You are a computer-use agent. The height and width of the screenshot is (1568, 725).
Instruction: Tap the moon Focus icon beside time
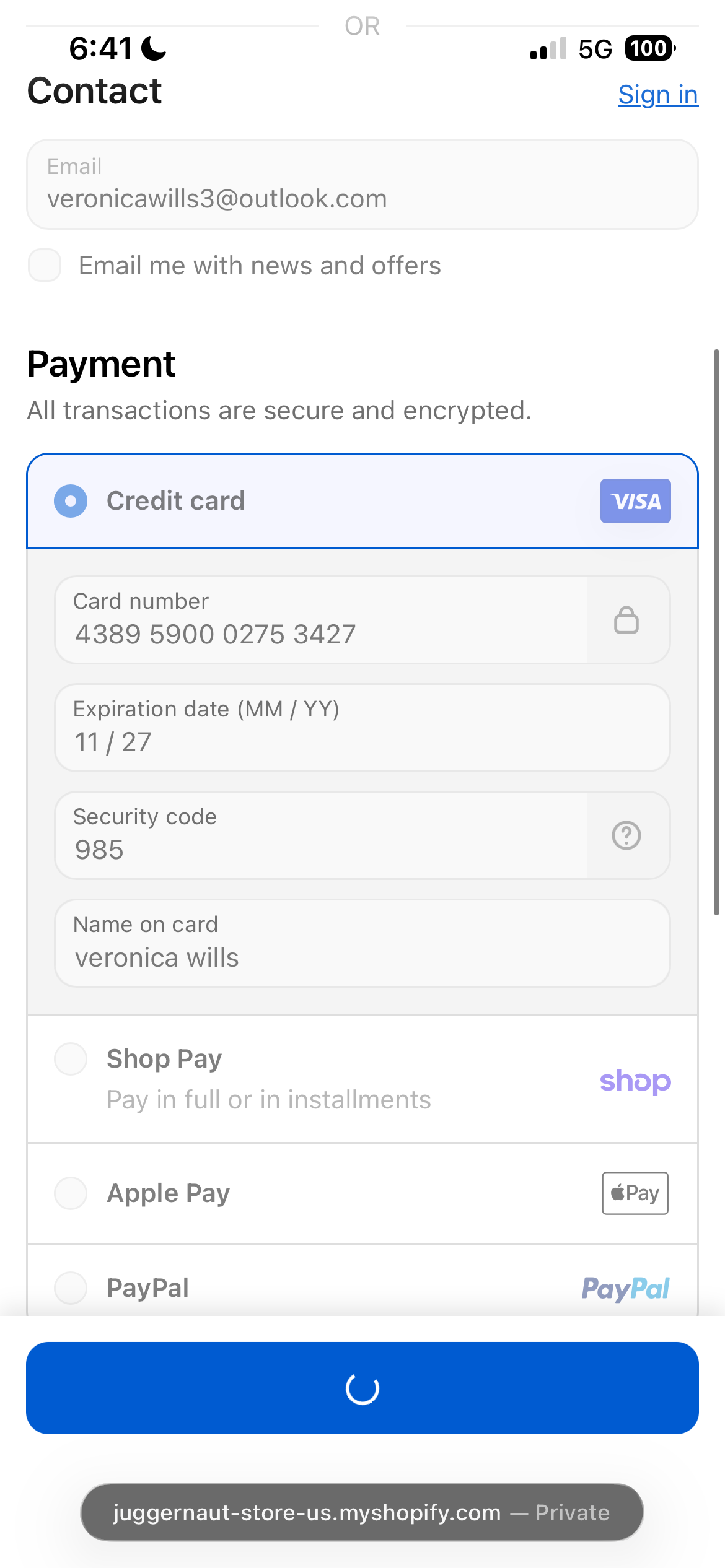click(154, 48)
